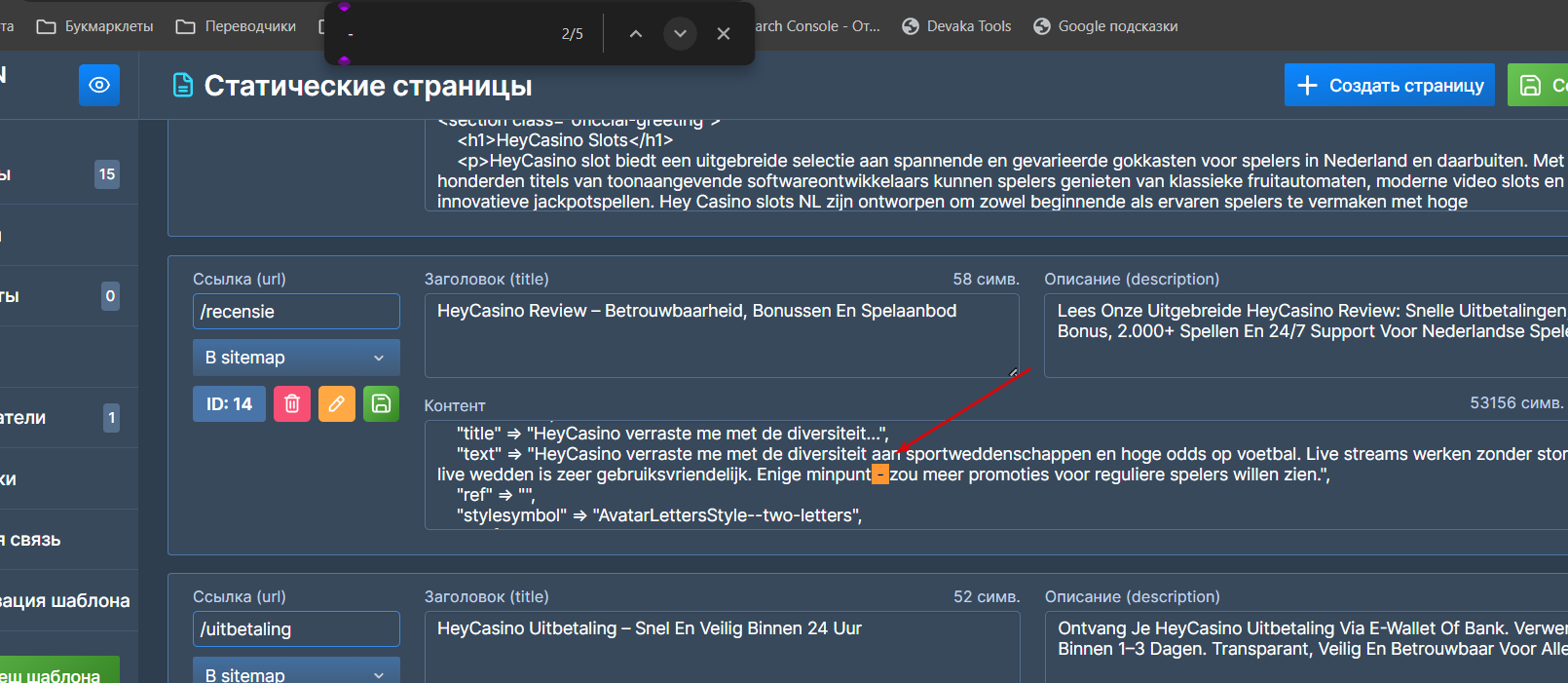
Task: Click the /uitbetaling URL input field
Action: (296, 629)
